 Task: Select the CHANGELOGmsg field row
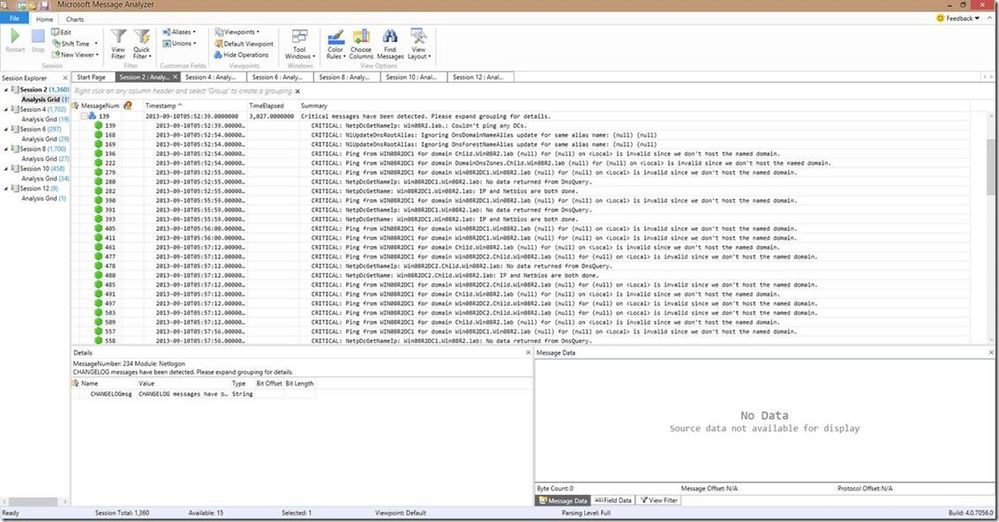click(x=194, y=395)
